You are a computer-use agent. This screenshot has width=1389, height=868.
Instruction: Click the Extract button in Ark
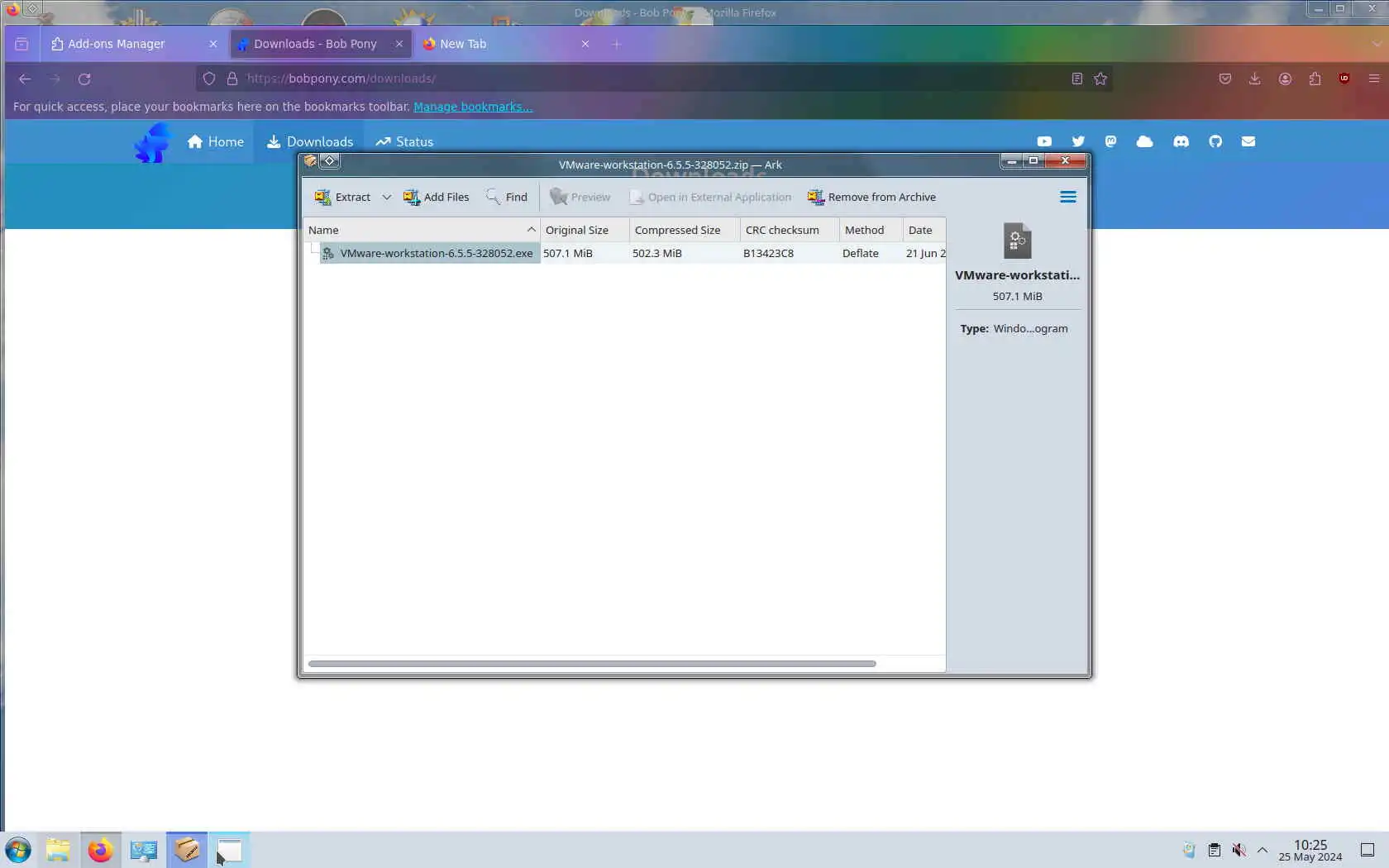click(x=342, y=197)
